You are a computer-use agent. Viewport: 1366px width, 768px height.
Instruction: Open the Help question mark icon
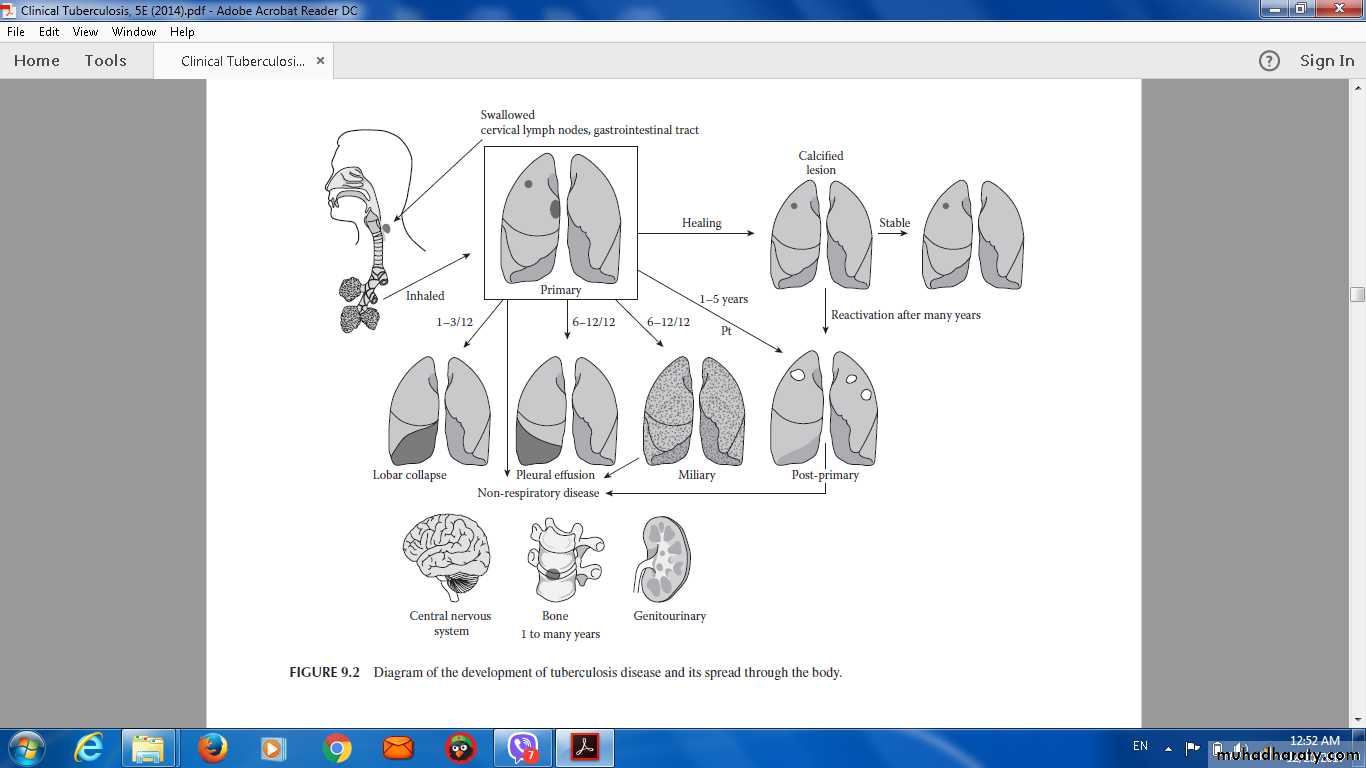[x=1269, y=61]
